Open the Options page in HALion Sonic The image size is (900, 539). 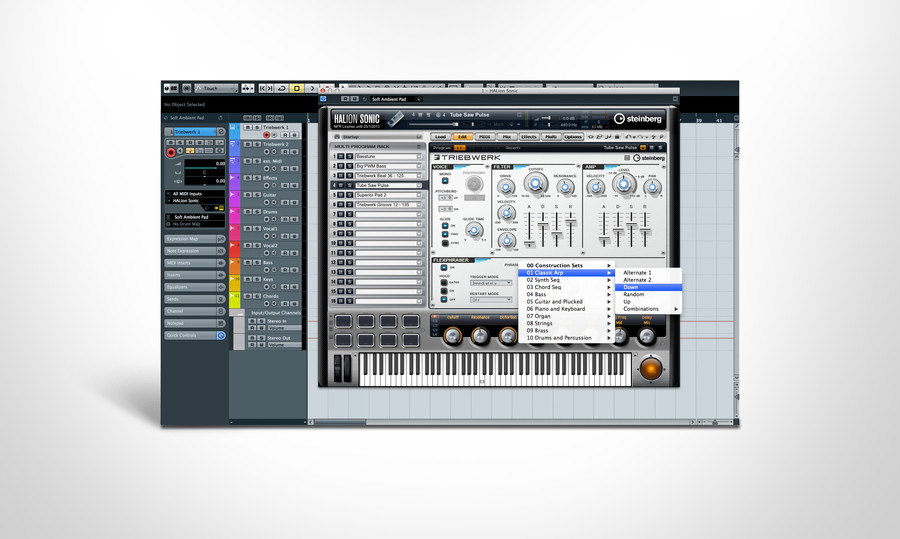tap(573, 137)
